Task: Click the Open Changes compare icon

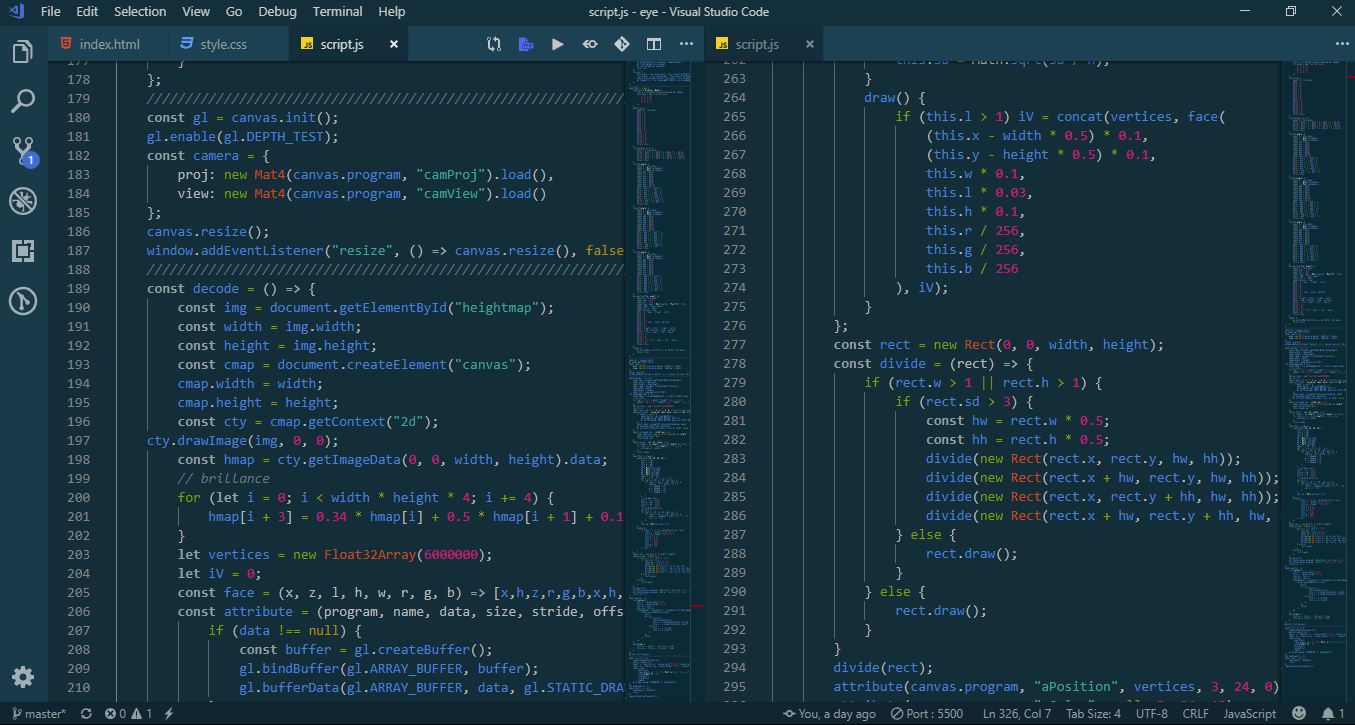Action: click(x=494, y=44)
